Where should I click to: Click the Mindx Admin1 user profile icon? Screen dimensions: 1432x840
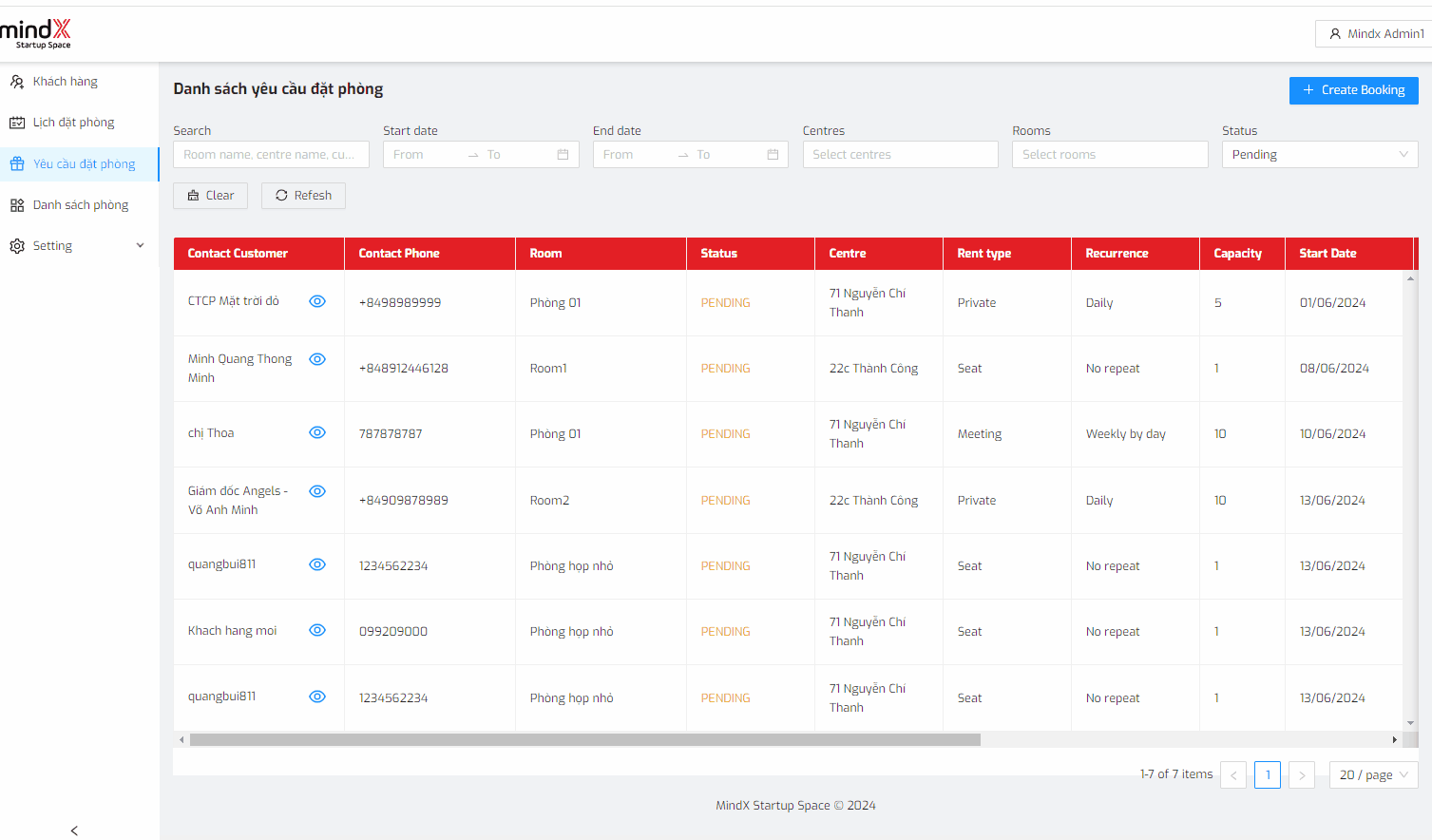tap(1335, 34)
